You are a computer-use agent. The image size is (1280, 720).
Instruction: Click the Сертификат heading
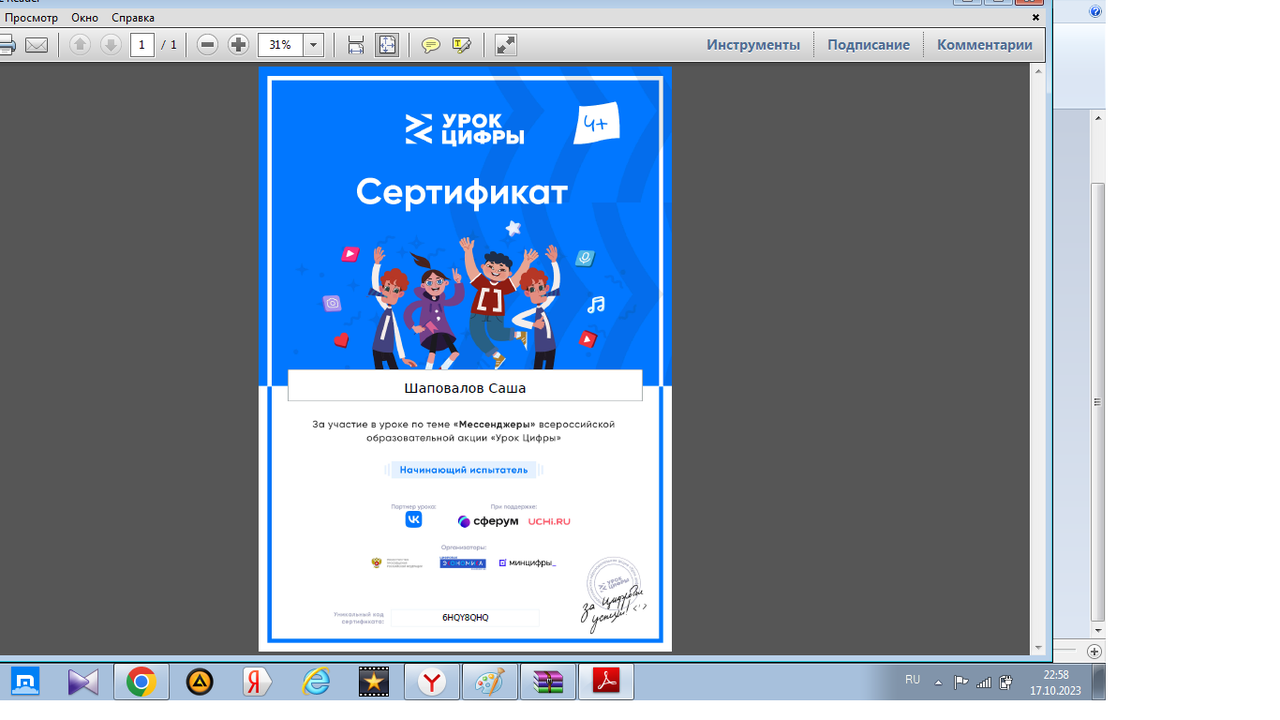tap(462, 191)
